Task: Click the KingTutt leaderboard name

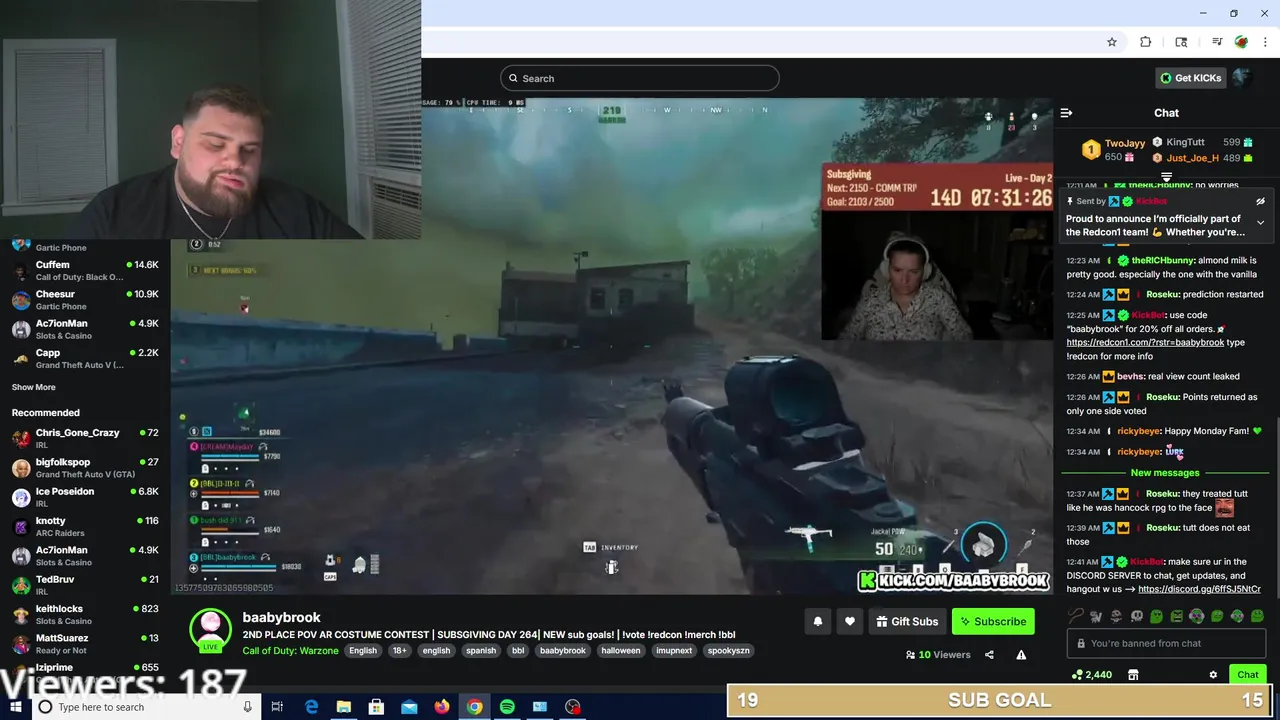Action: tap(1185, 142)
